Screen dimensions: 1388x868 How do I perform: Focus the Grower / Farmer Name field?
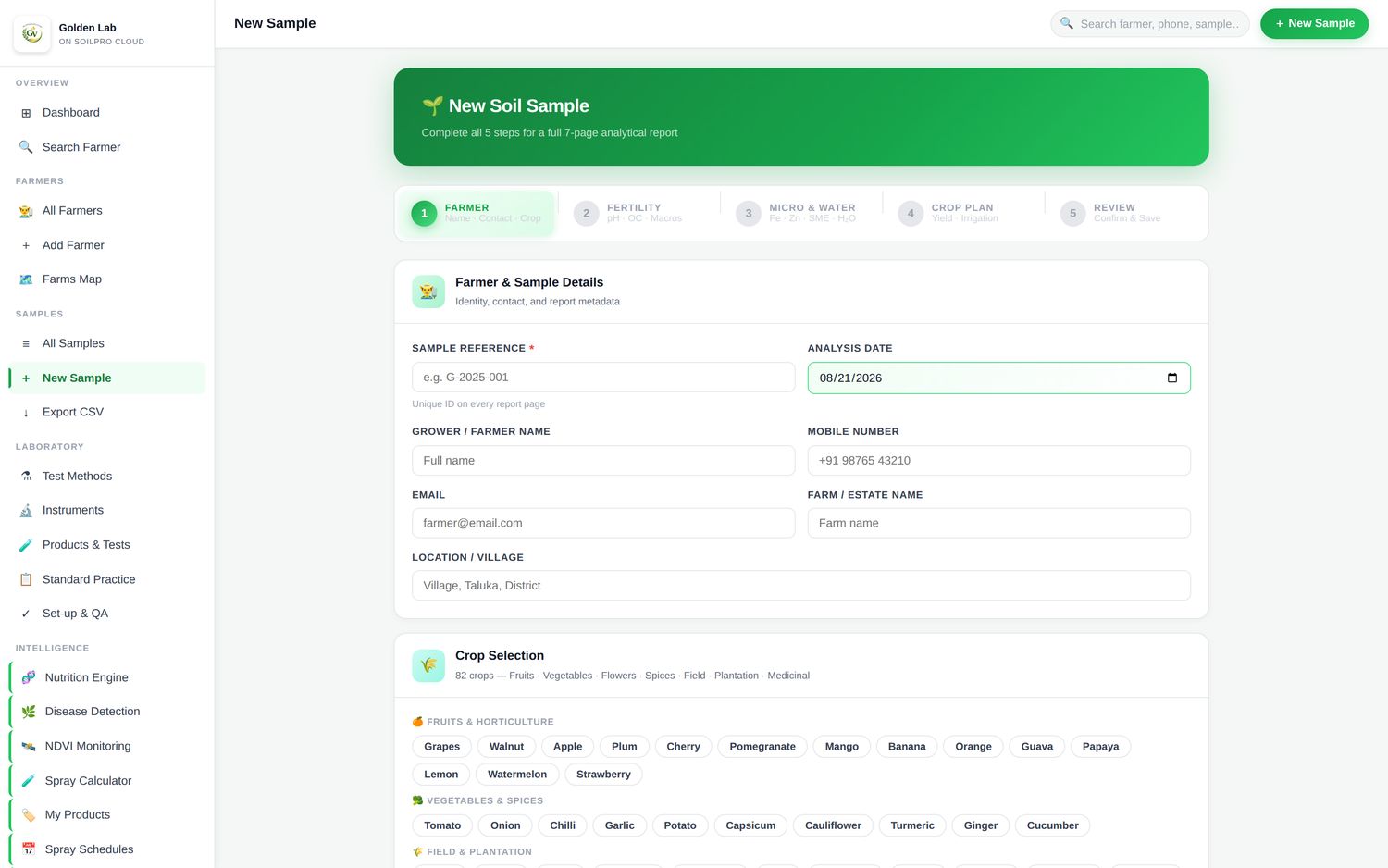tap(603, 461)
